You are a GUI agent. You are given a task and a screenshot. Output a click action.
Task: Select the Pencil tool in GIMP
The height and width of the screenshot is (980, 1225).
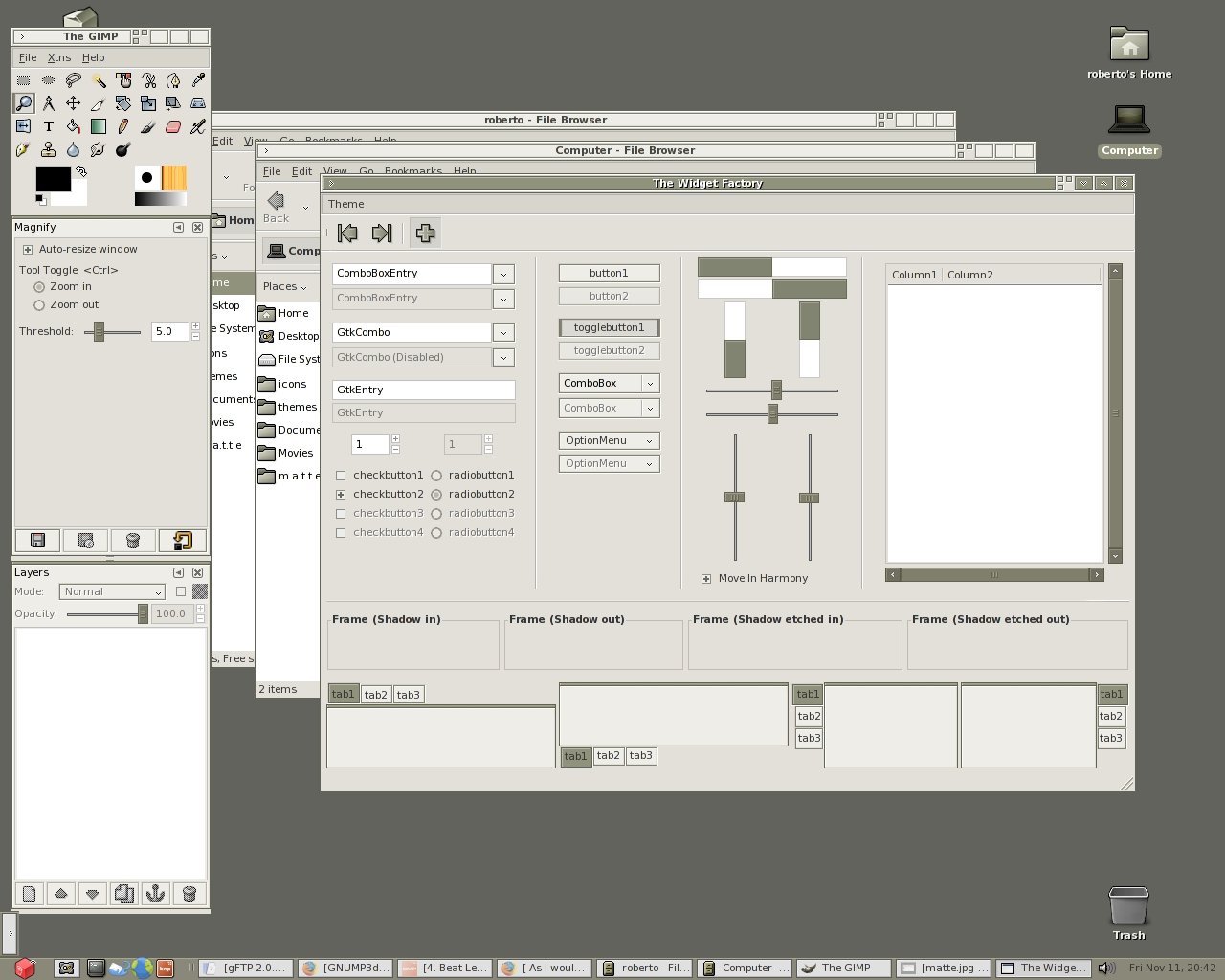pyautogui.click(x=123, y=126)
